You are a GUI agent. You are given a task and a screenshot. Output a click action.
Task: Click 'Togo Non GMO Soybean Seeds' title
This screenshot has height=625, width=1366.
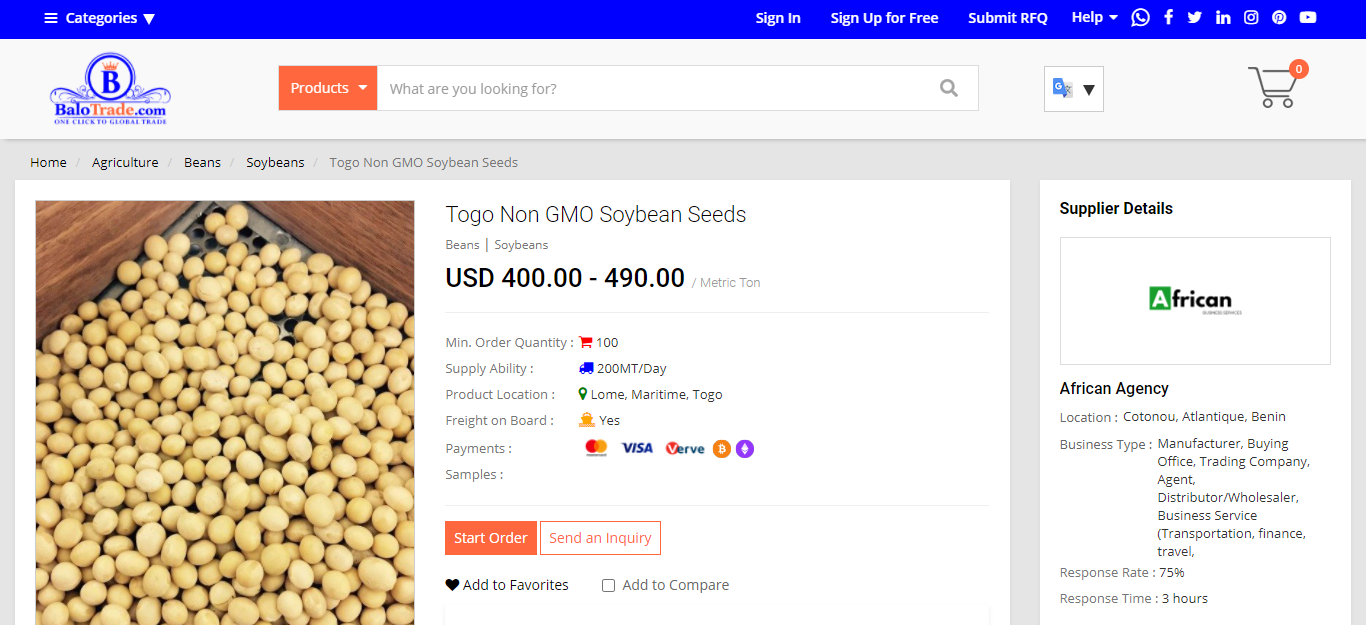(596, 214)
